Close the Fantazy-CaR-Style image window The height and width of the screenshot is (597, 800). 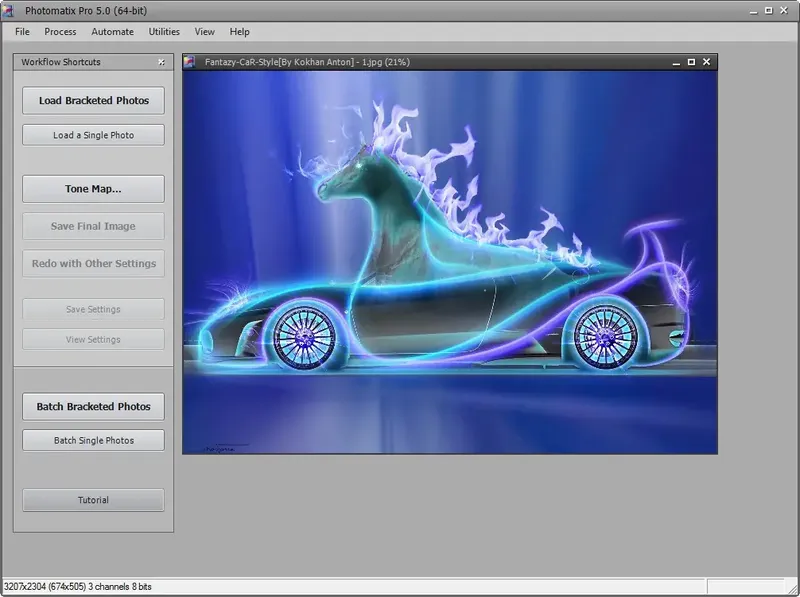(x=707, y=62)
